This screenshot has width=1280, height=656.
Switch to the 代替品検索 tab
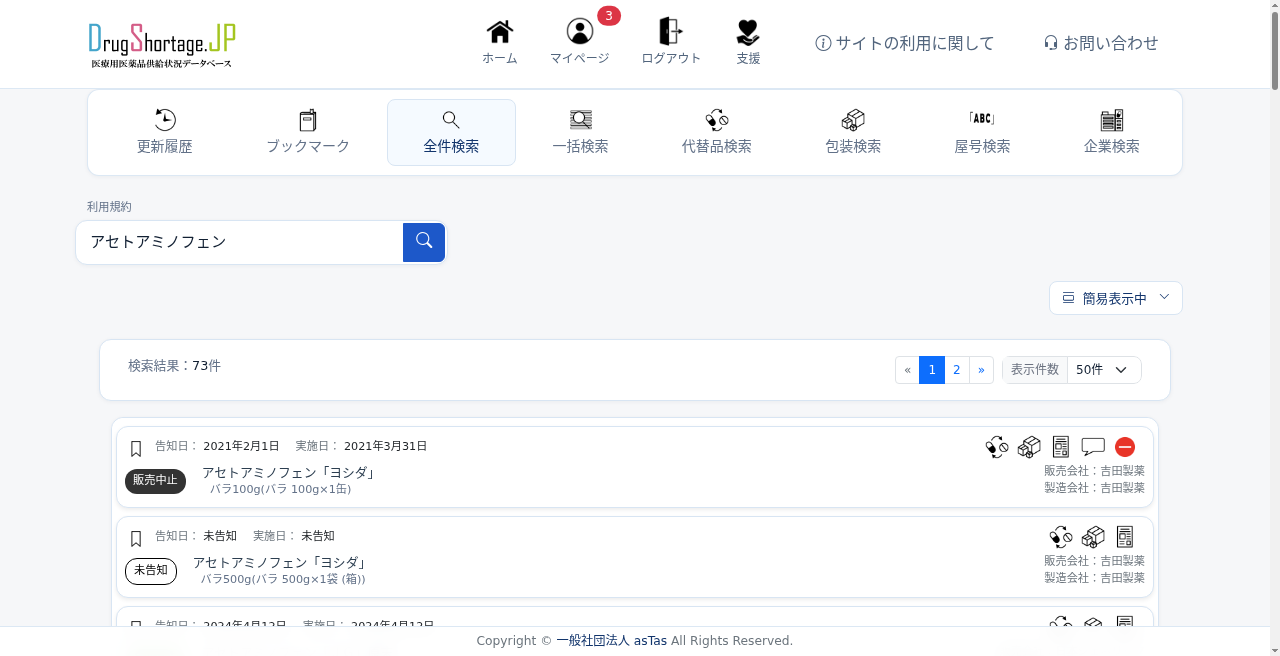pyautogui.click(x=717, y=132)
